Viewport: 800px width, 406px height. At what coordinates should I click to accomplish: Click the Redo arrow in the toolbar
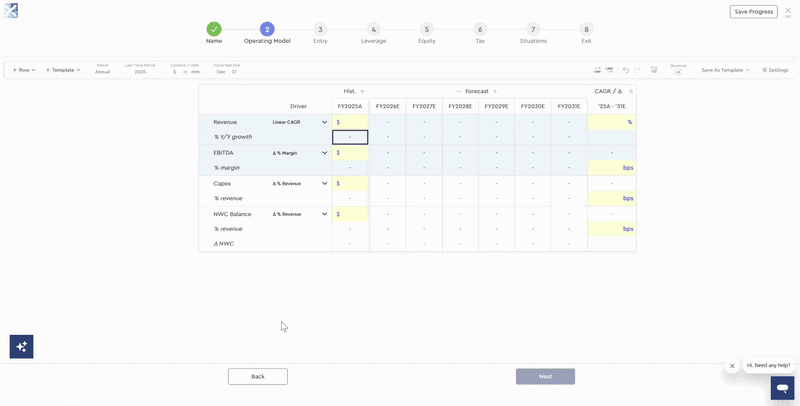point(637,70)
